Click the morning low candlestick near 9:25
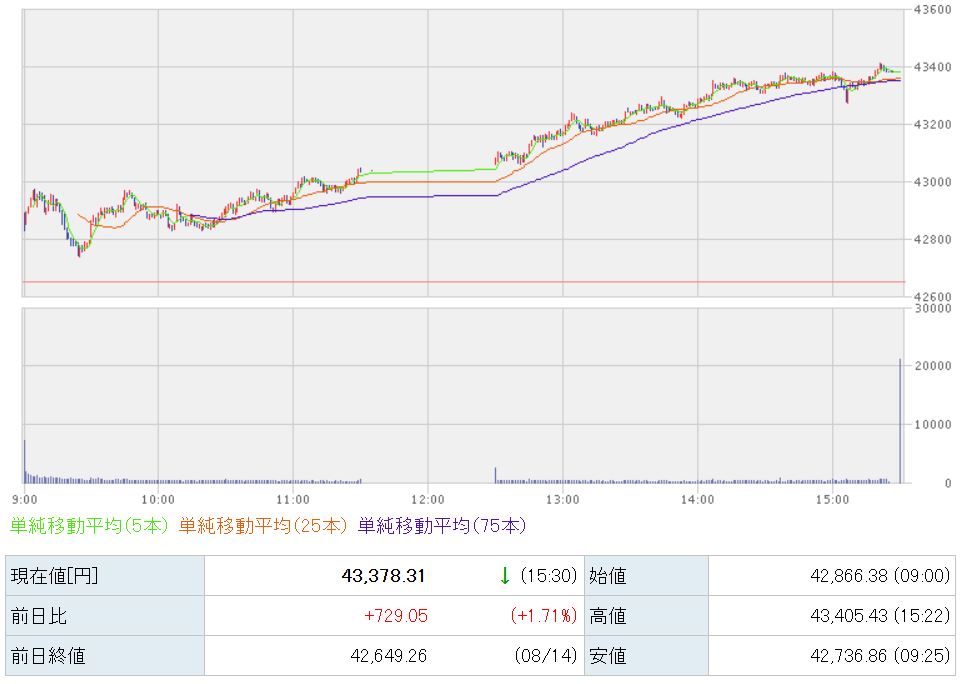Viewport: 963px width, 684px height. tap(79, 250)
